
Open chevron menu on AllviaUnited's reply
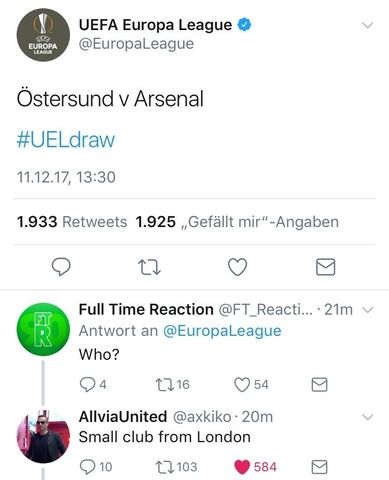coord(367,417)
